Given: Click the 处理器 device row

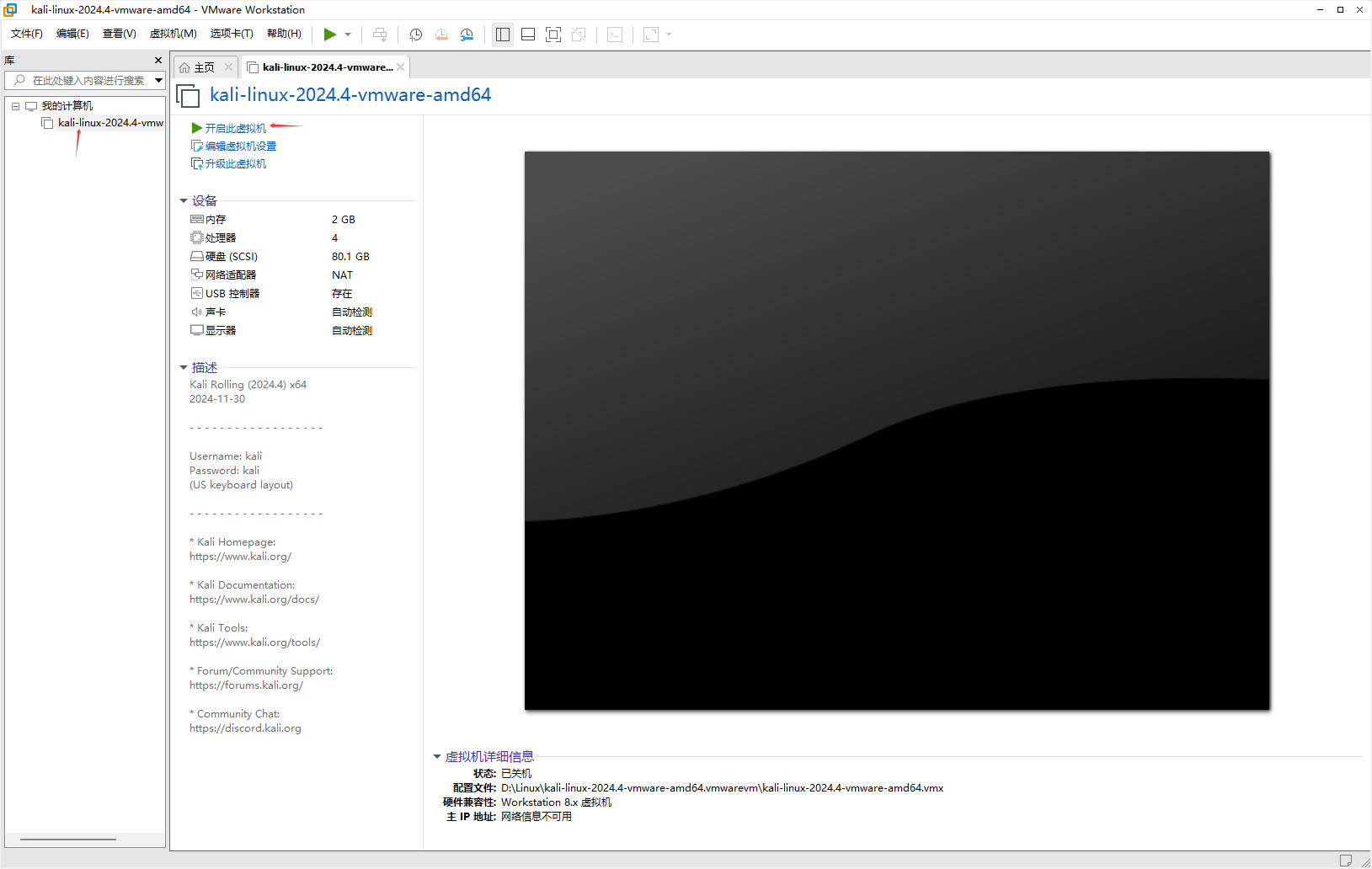Looking at the screenshot, I should 303,237.
